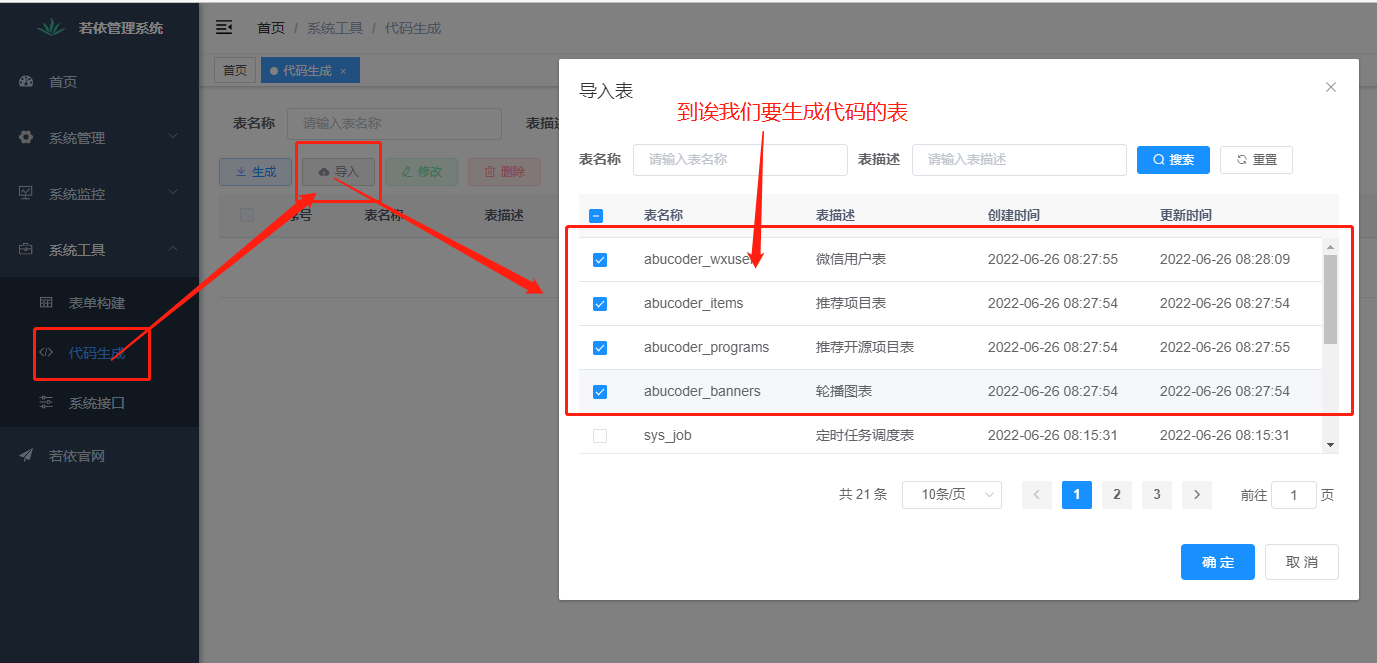The width and height of the screenshot is (1377, 663).
Task: Focus the 前往 page number input
Action: [1294, 495]
